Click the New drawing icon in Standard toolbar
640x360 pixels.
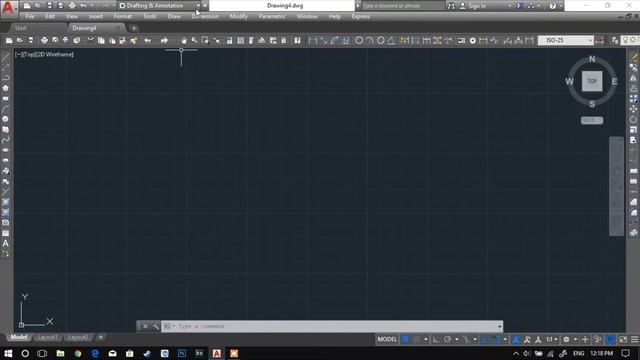pyautogui.click(x=9, y=40)
